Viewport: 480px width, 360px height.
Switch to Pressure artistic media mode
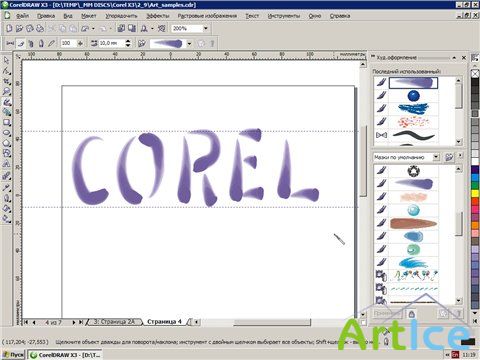[x=51, y=43]
